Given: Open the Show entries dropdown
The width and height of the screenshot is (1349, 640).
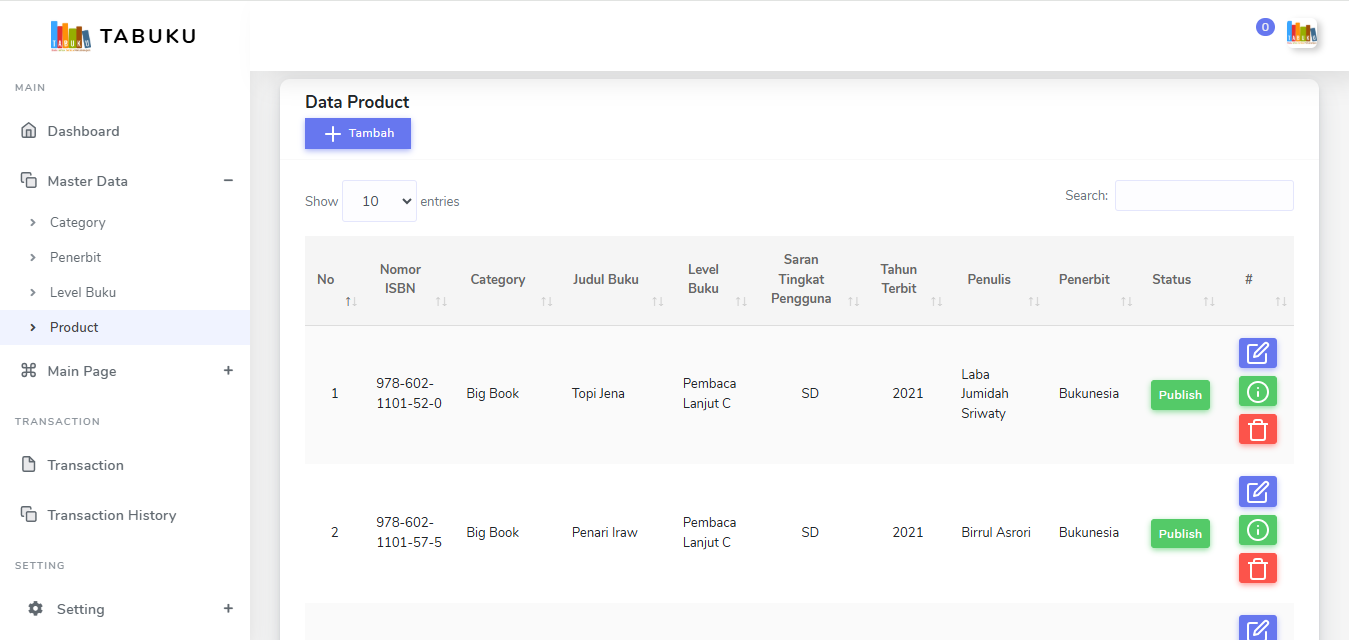Looking at the screenshot, I should coord(379,201).
